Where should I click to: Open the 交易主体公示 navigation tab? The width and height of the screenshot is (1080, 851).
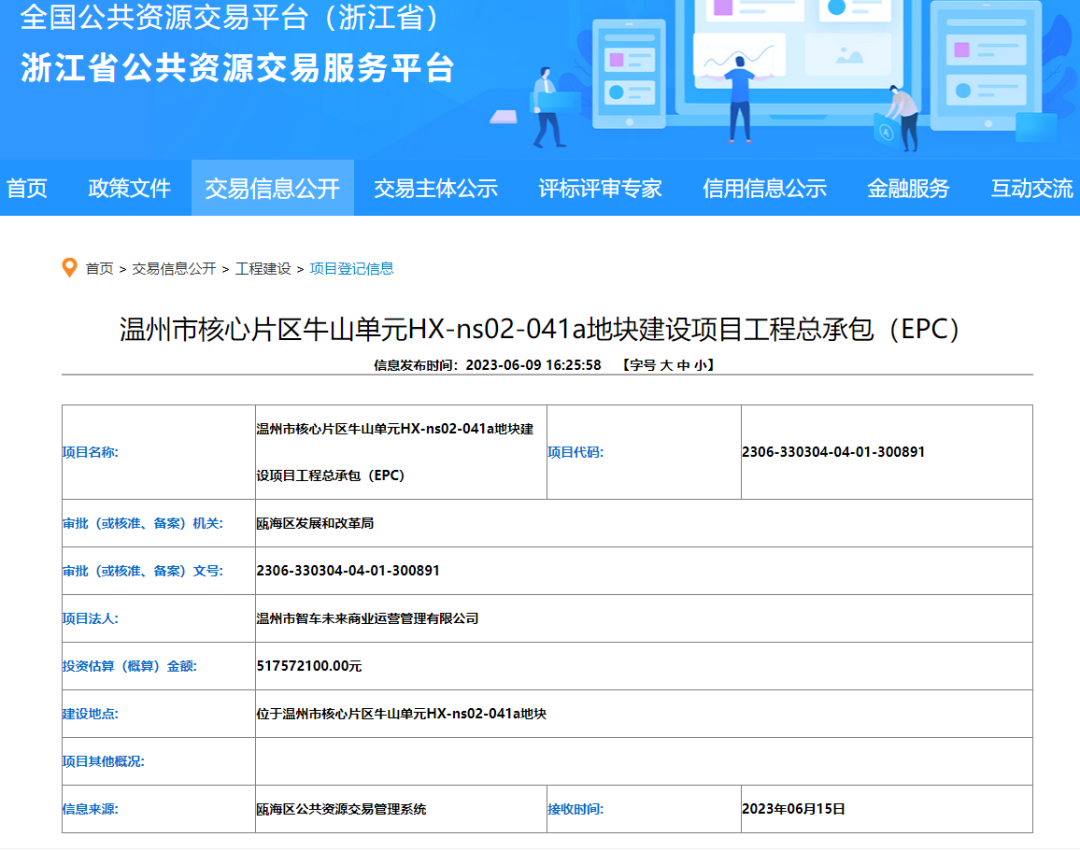point(435,188)
